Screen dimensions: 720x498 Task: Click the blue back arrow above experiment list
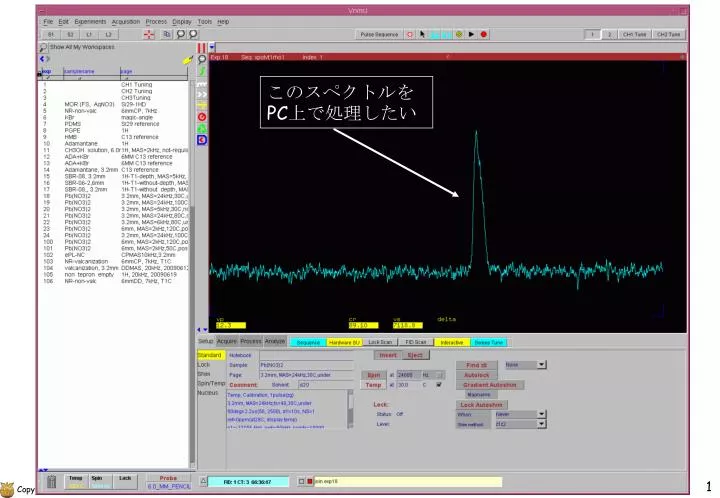click(x=42, y=59)
